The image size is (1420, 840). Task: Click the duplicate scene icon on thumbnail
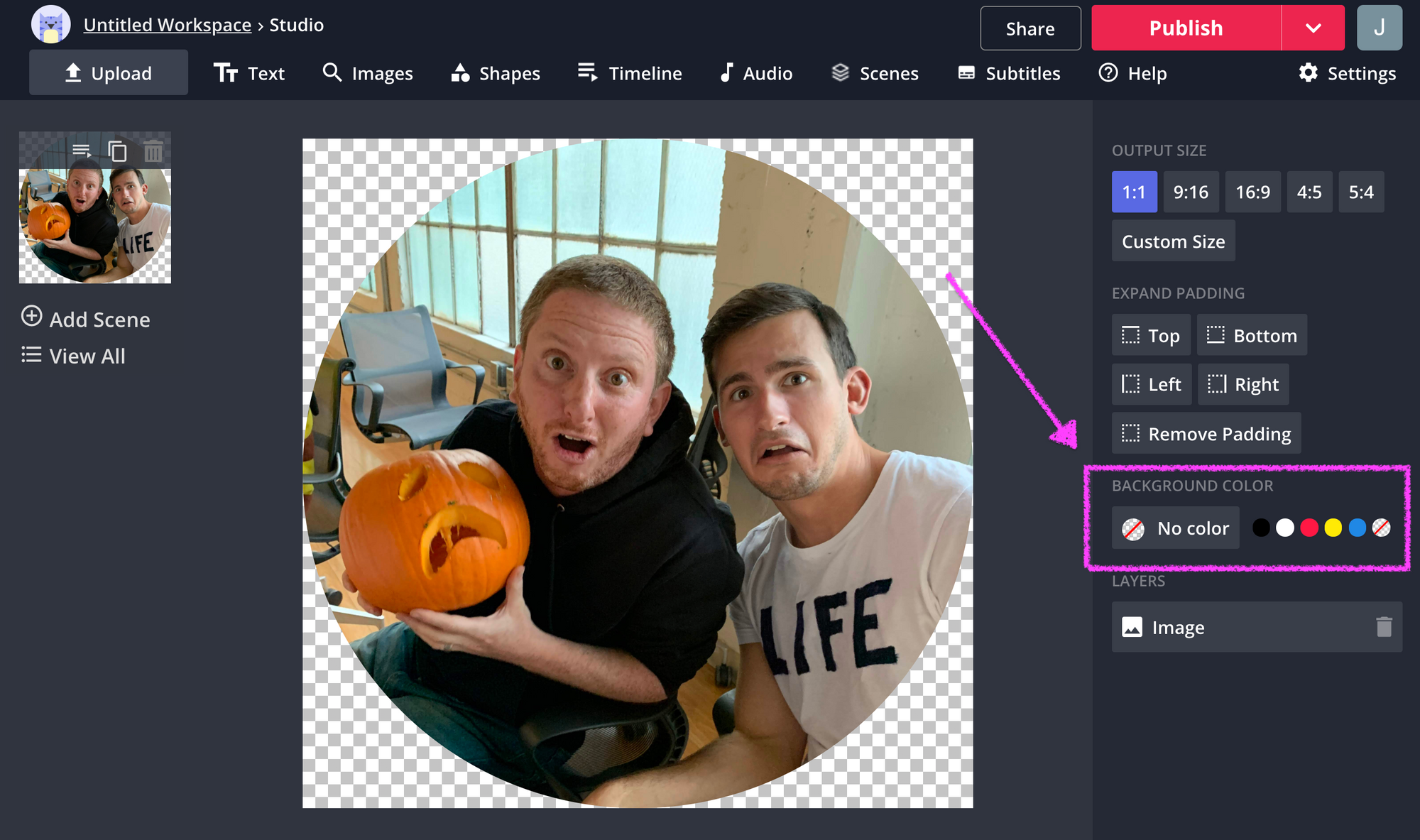tap(117, 151)
